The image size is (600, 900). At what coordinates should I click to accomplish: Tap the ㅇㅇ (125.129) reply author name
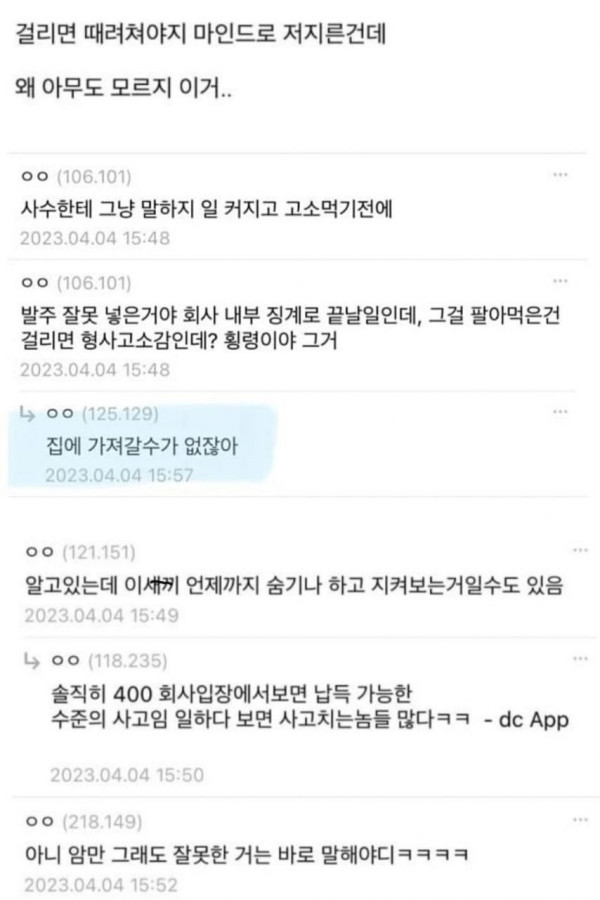click(102, 413)
